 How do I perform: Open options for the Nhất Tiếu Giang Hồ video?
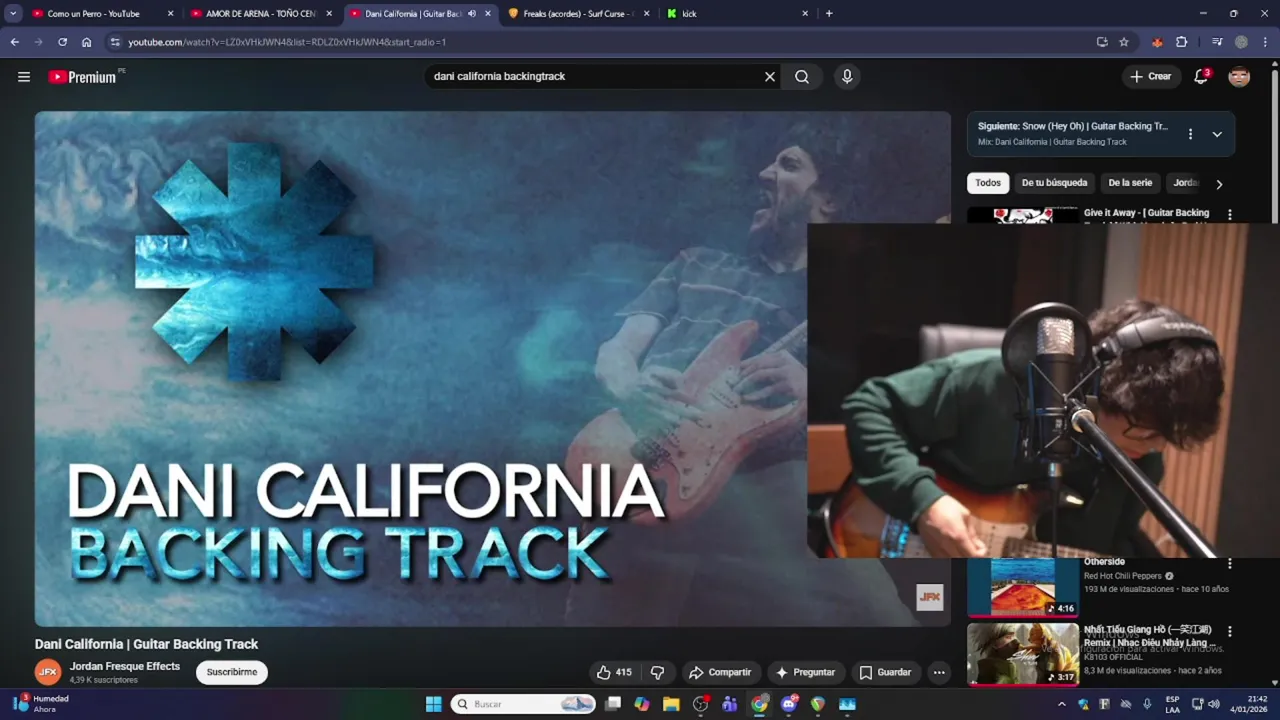tap(1230, 632)
